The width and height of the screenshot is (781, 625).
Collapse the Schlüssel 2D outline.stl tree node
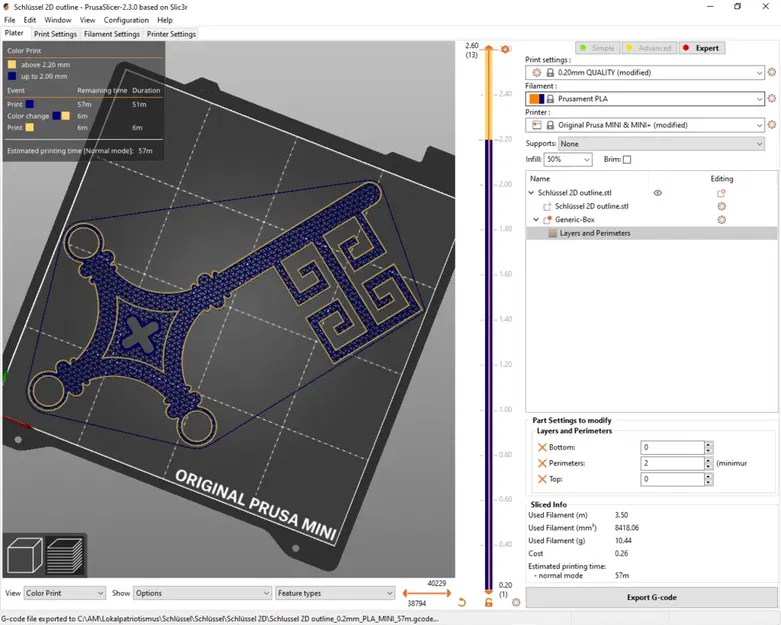coord(531,193)
